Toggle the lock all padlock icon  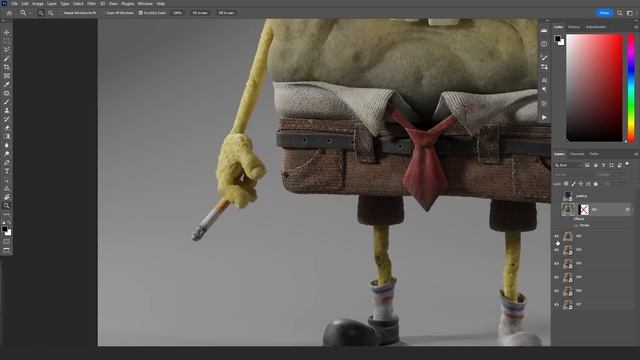(596, 184)
